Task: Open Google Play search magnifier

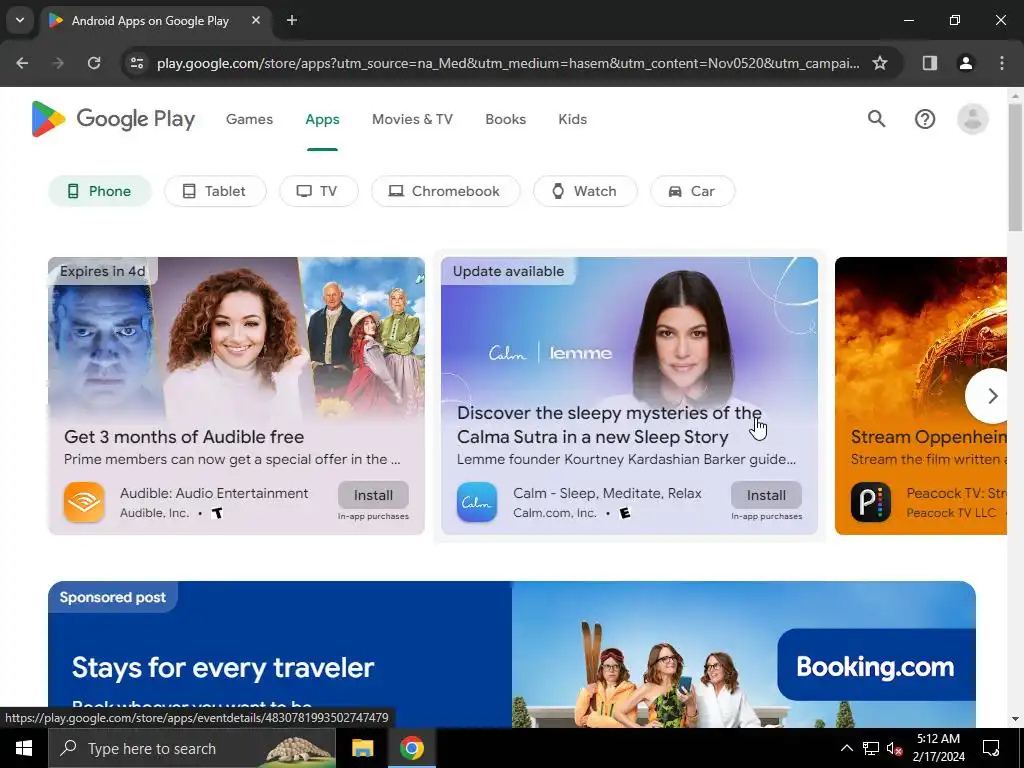Action: pos(876,119)
